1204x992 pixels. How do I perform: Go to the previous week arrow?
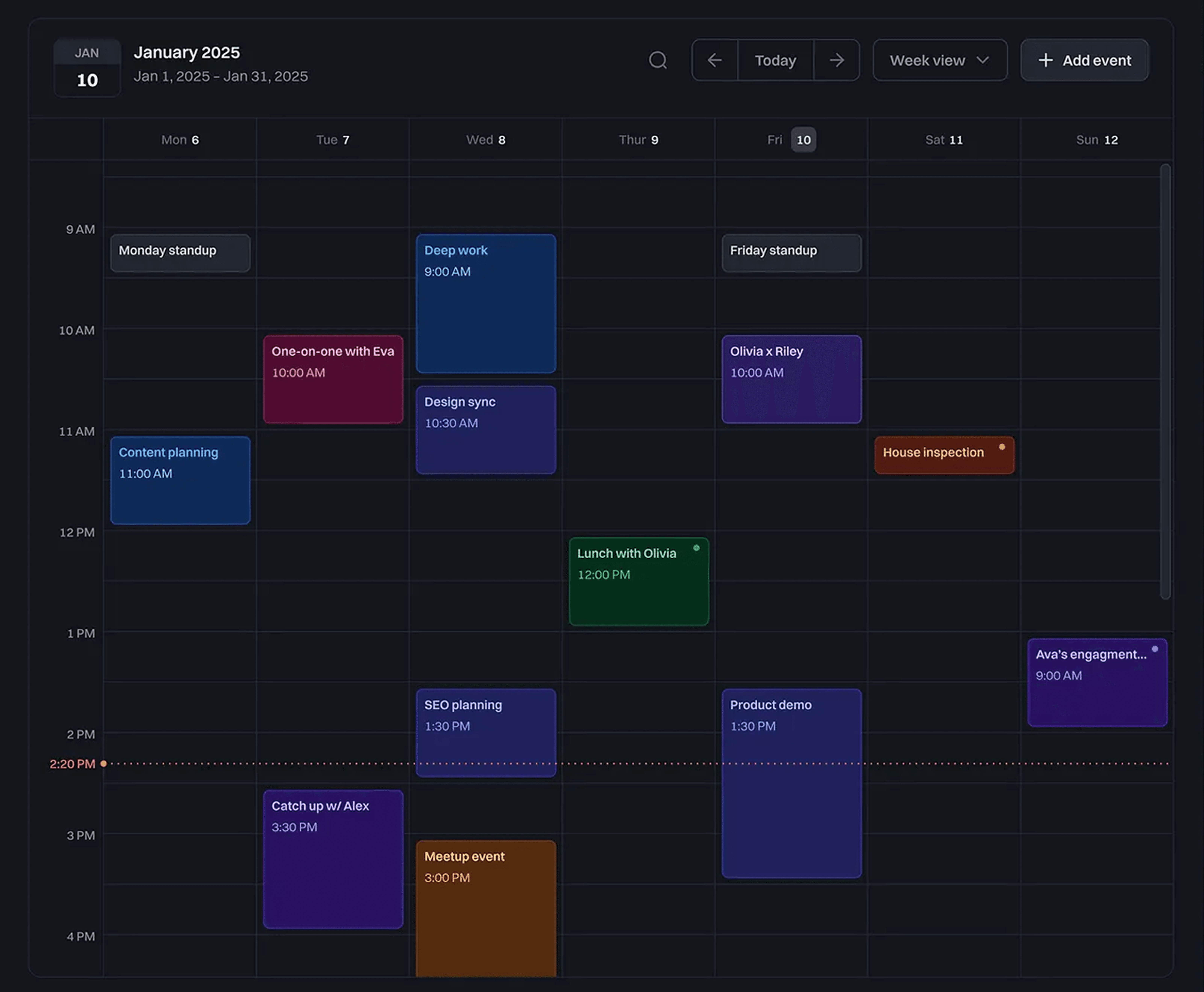(x=715, y=60)
